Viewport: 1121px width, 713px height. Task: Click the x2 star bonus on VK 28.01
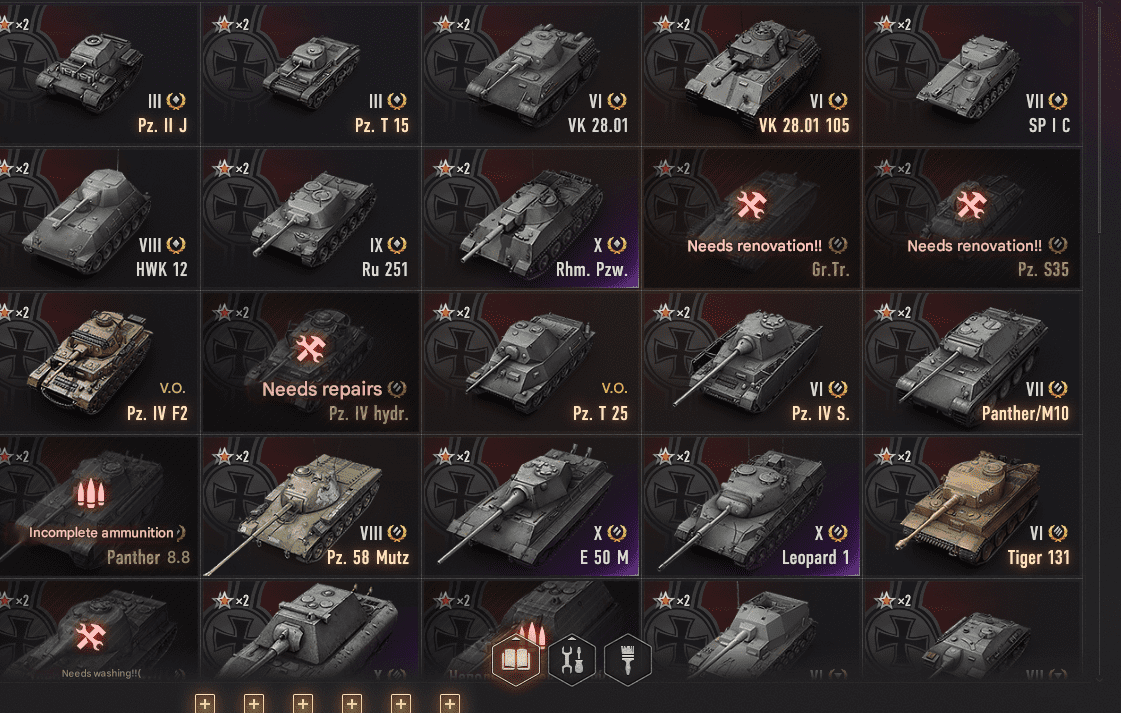point(453,24)
